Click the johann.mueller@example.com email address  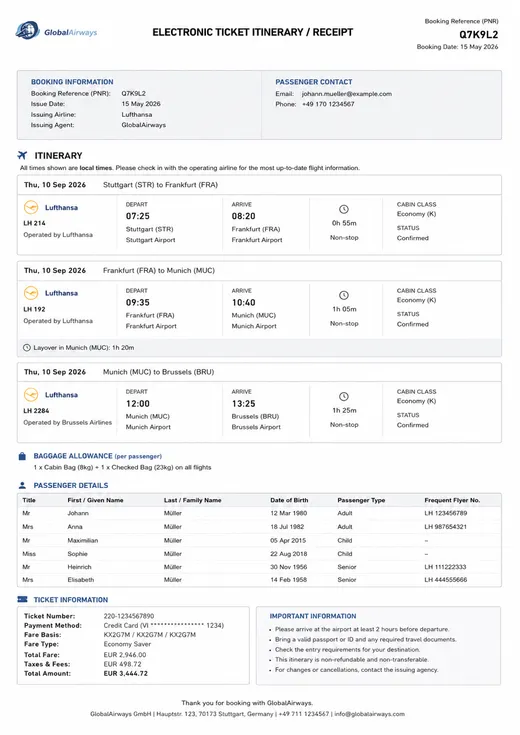tap(347, 94)
